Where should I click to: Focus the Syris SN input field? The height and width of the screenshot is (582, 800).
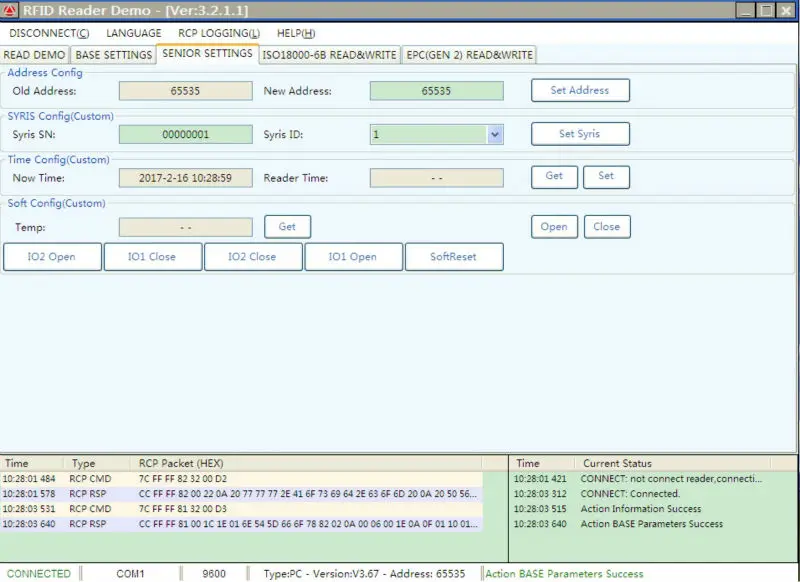[x=185, y=134]
